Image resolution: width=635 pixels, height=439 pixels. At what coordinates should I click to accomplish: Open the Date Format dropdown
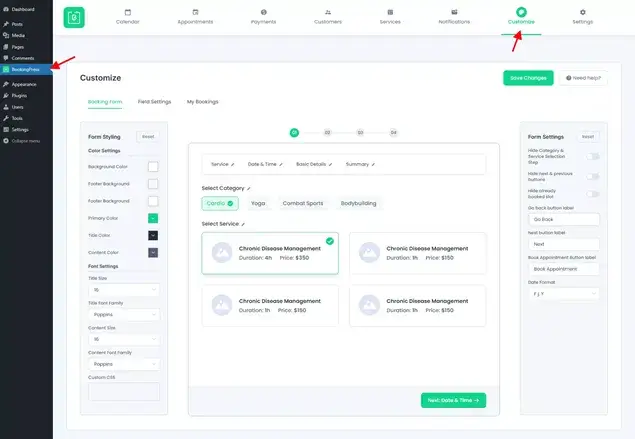coord(564,294)
